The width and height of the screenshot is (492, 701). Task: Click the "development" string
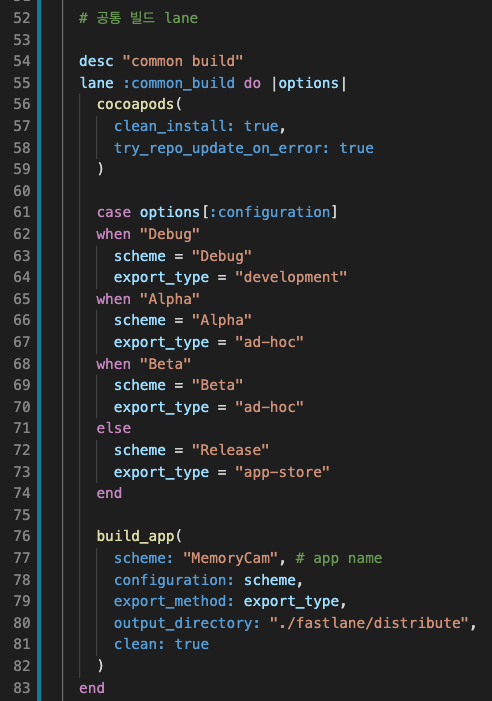(x=291, y=277)
